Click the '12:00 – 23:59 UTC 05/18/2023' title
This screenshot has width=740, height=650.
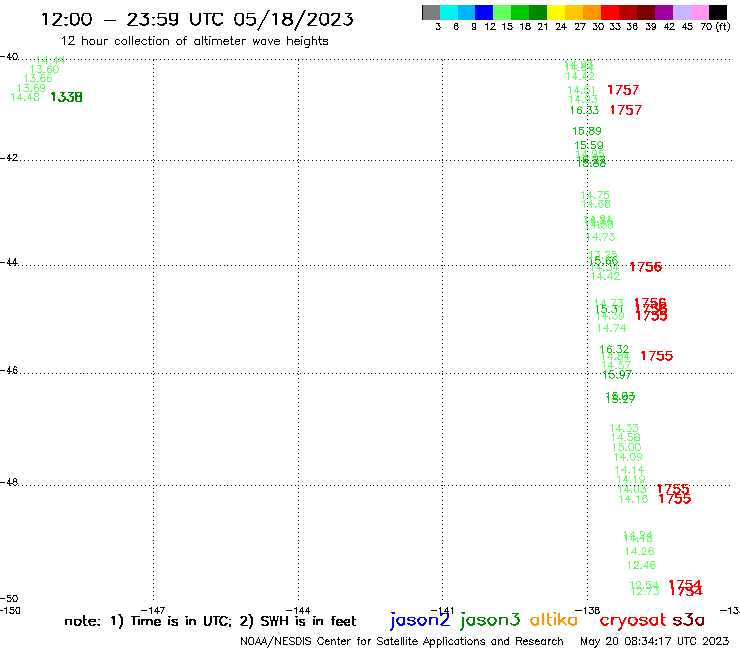pyautogui.click(x=197, y=19)
